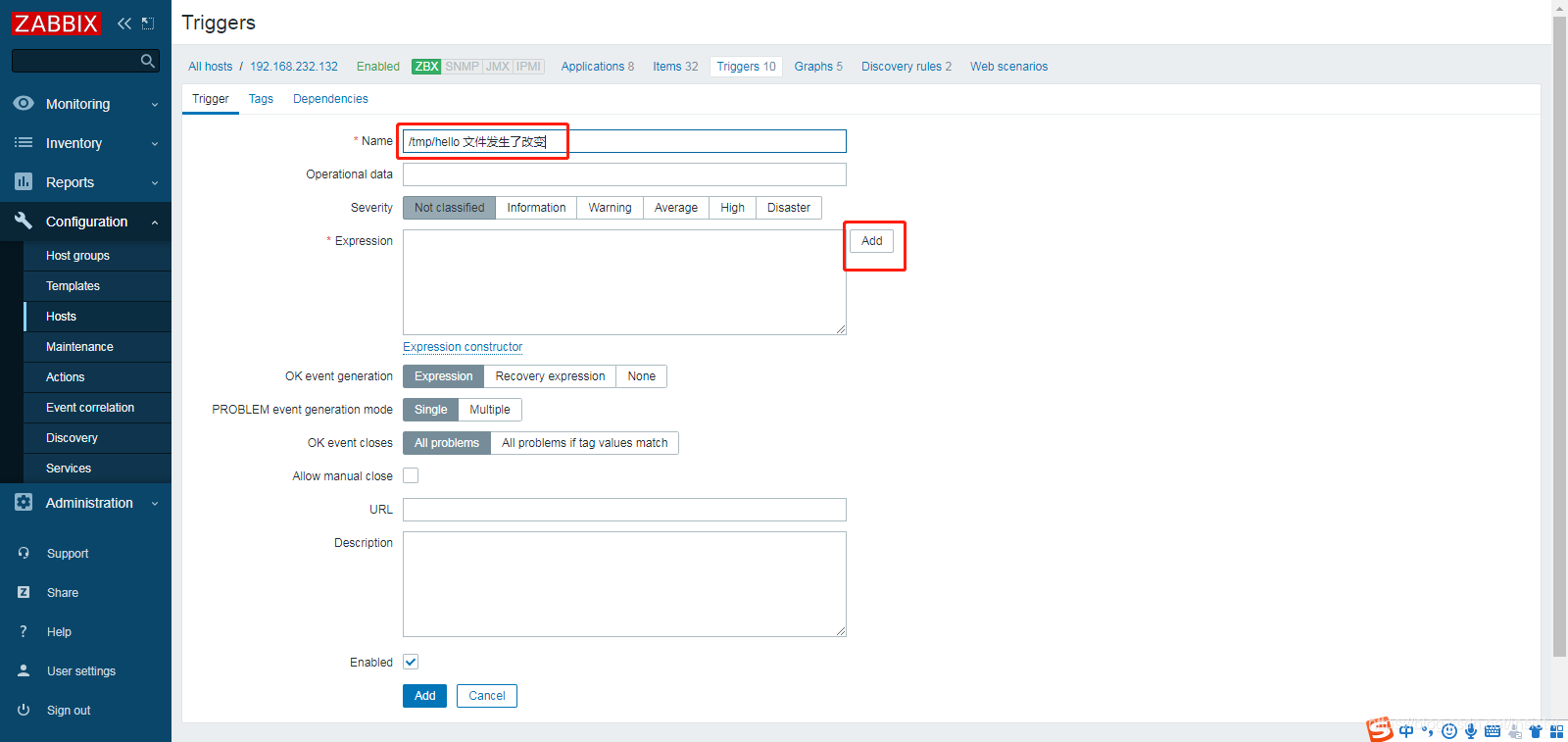Open Items 32 link

pos(675,67)
